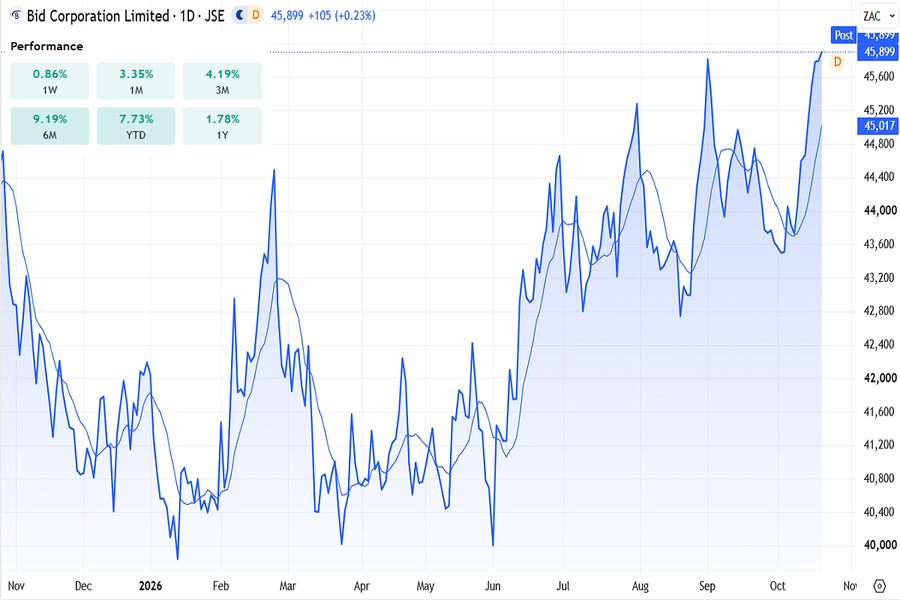This screenshot has height=600, width=900.
Task: Click the orange delayed-data D badge in the header
Action: point(256,16)
